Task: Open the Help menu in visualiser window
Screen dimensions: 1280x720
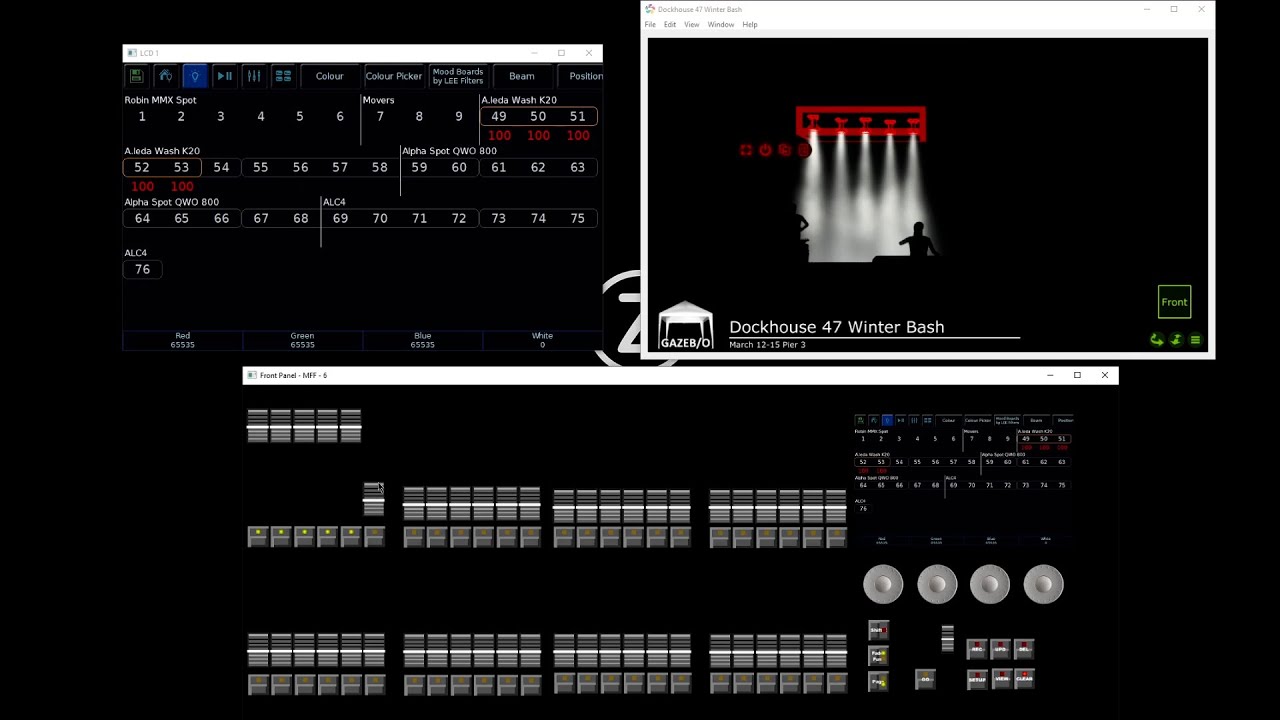Action: pyautogui.click(x=750, y=25)
